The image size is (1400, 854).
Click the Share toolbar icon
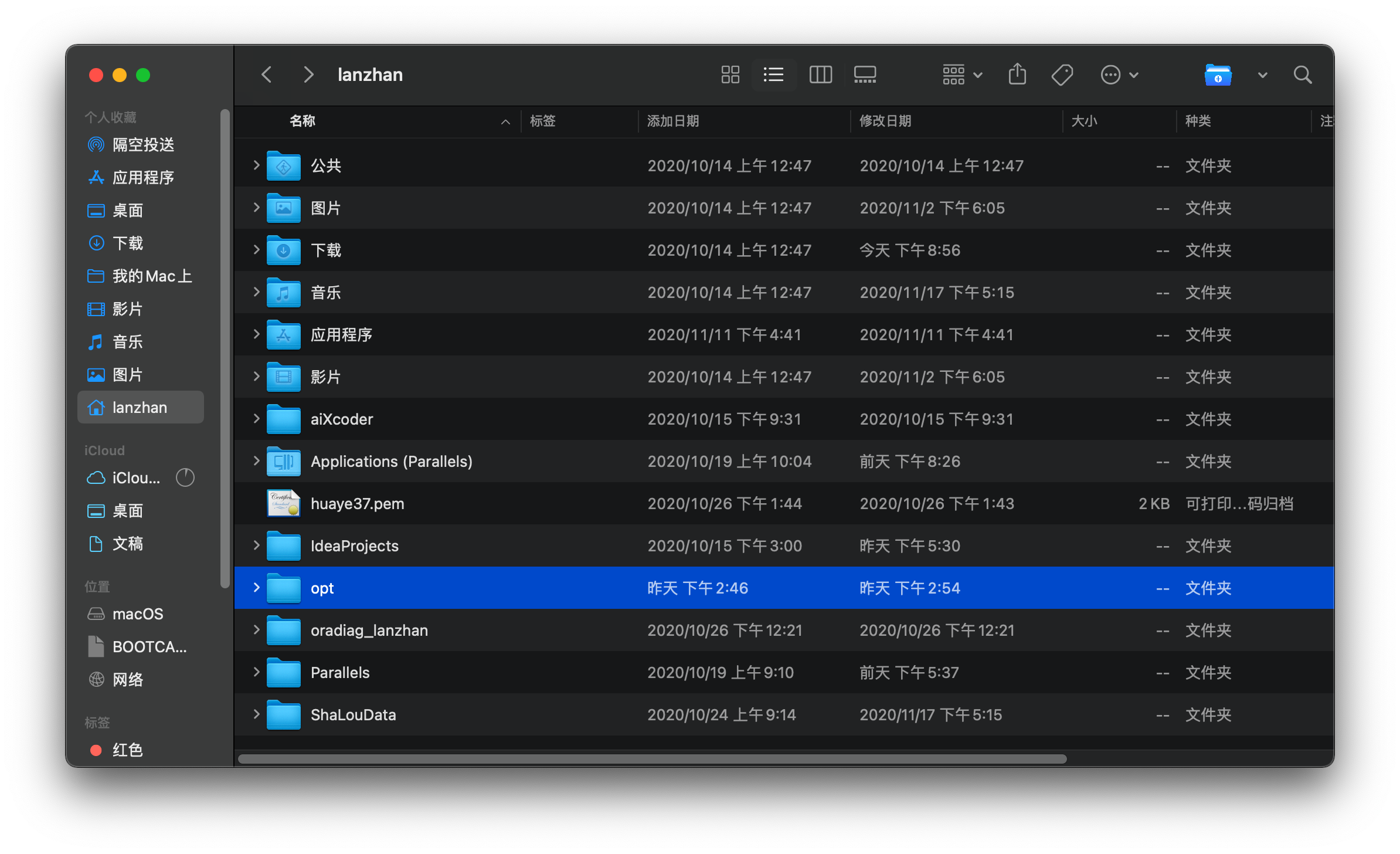[x=1017, y=74]
